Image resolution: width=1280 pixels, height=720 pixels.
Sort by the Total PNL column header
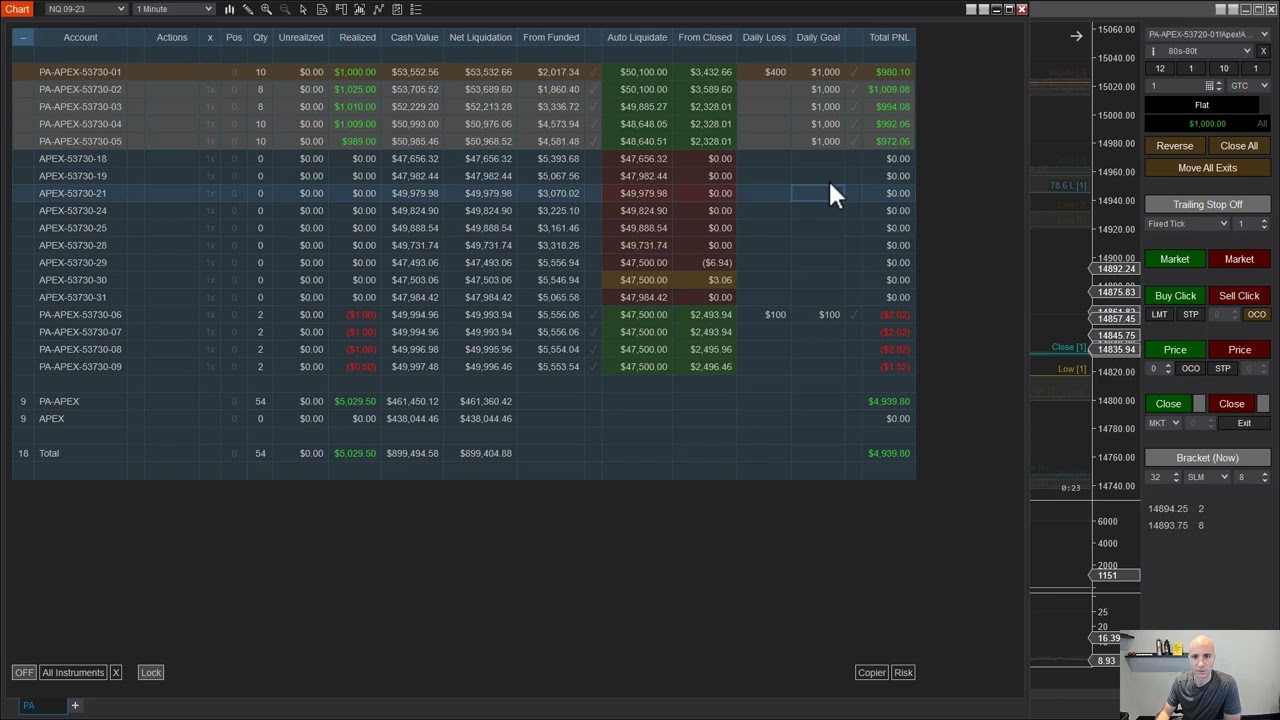tap(889, 38)
